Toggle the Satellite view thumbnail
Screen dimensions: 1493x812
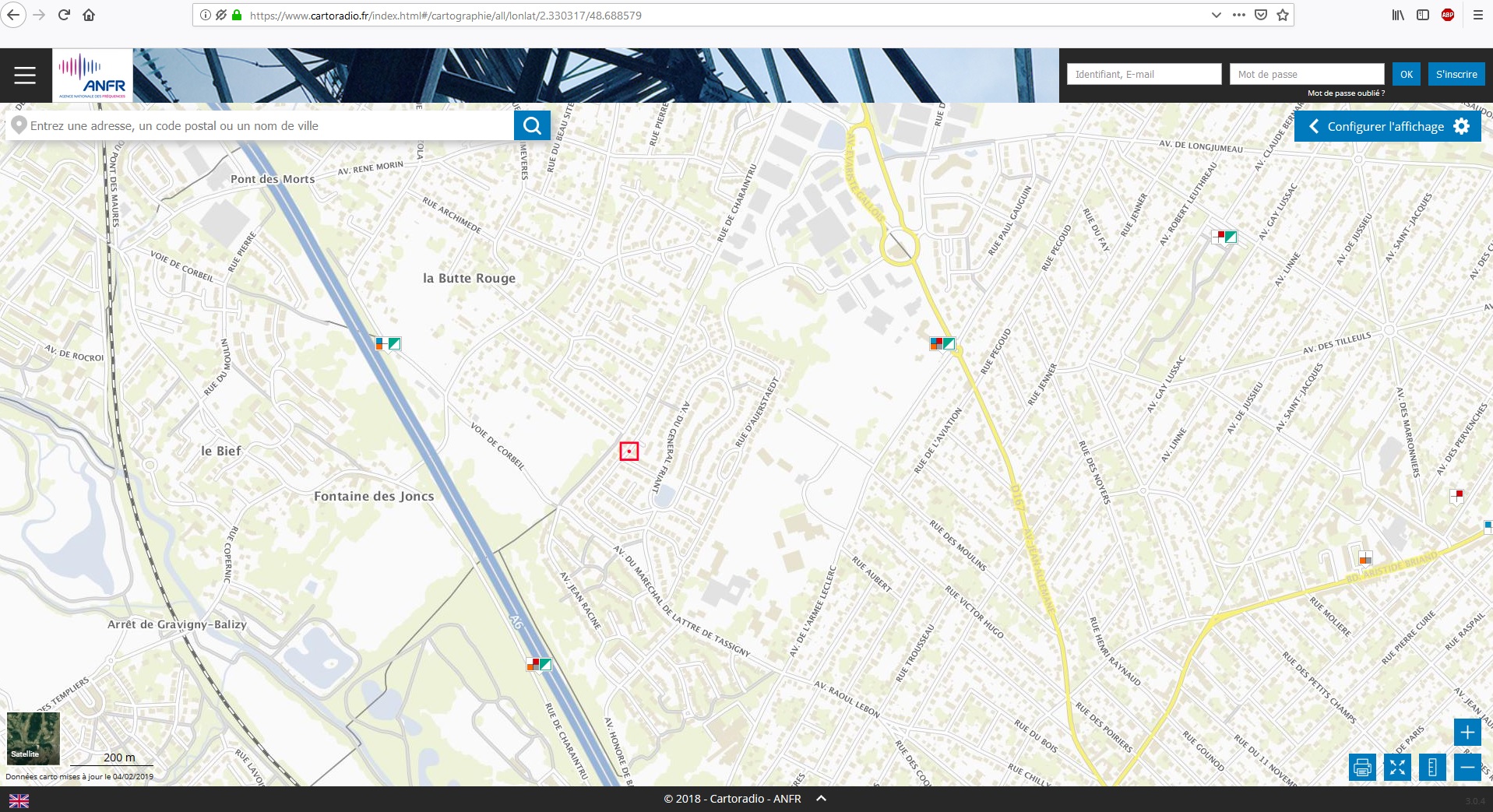point(33,738)
